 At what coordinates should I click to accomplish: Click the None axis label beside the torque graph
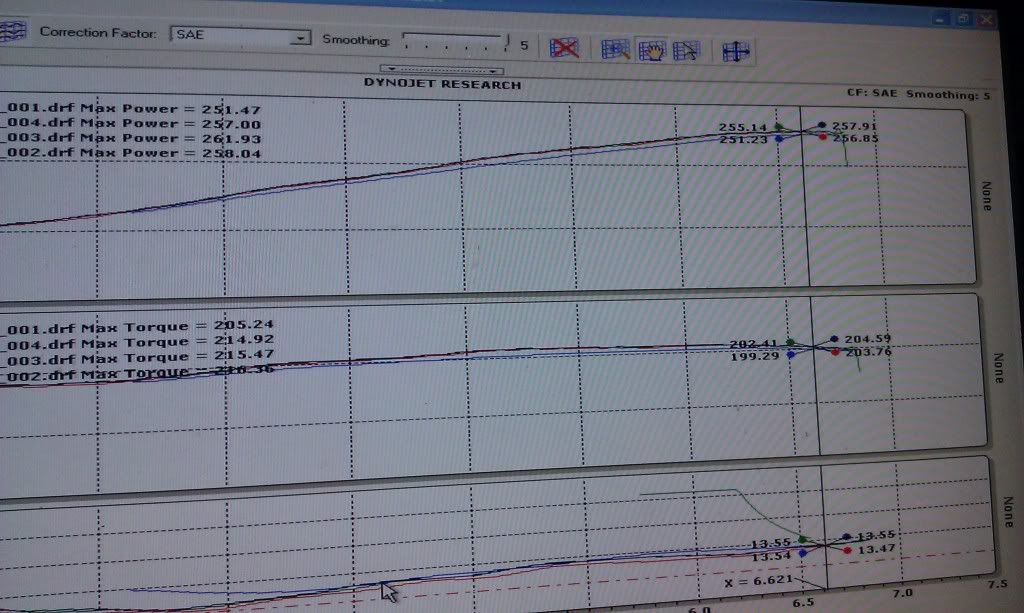point(996,367)
